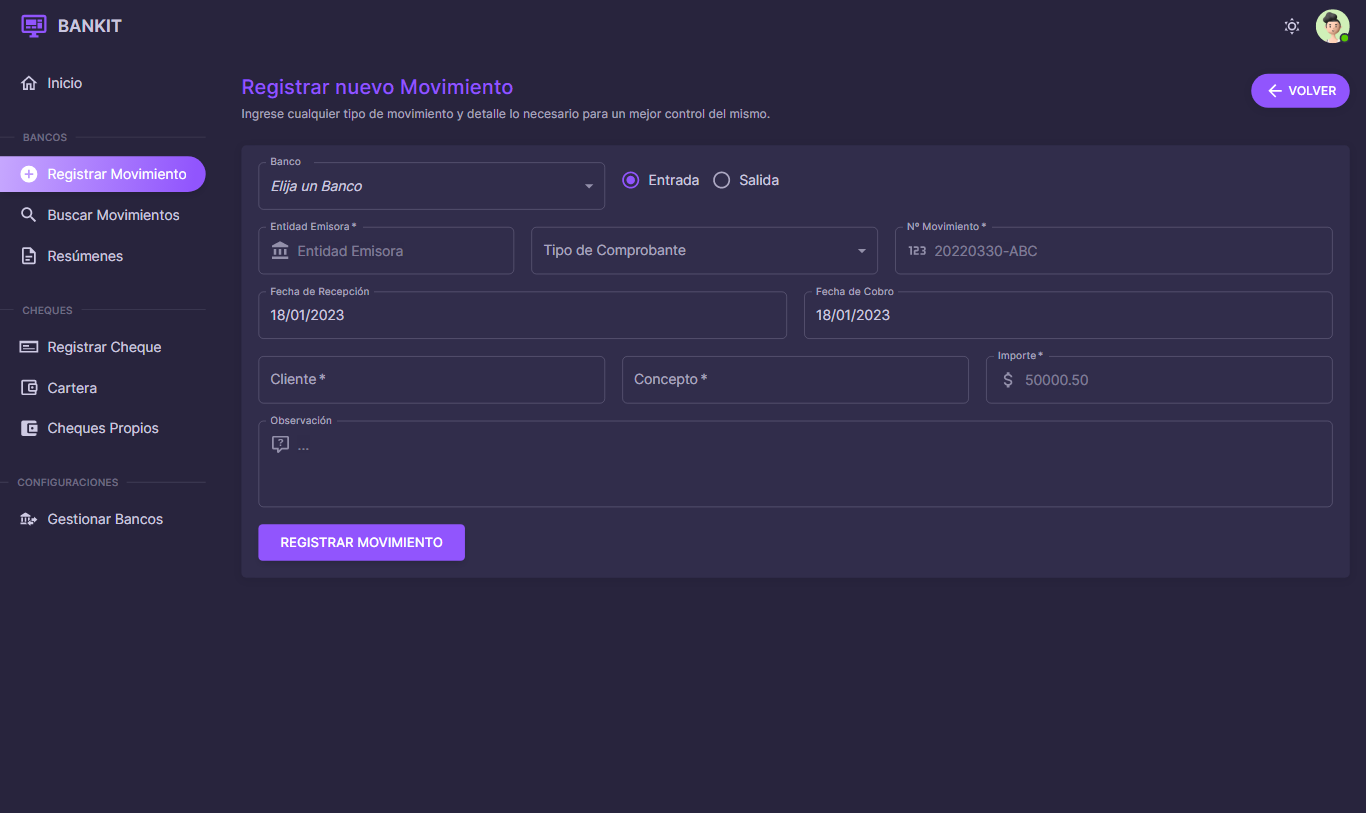The width and height of the screenshot is (1366, 813).
Task: Click the wallet icon beside Cheques Propios
Action: click(x=29, y=428)
